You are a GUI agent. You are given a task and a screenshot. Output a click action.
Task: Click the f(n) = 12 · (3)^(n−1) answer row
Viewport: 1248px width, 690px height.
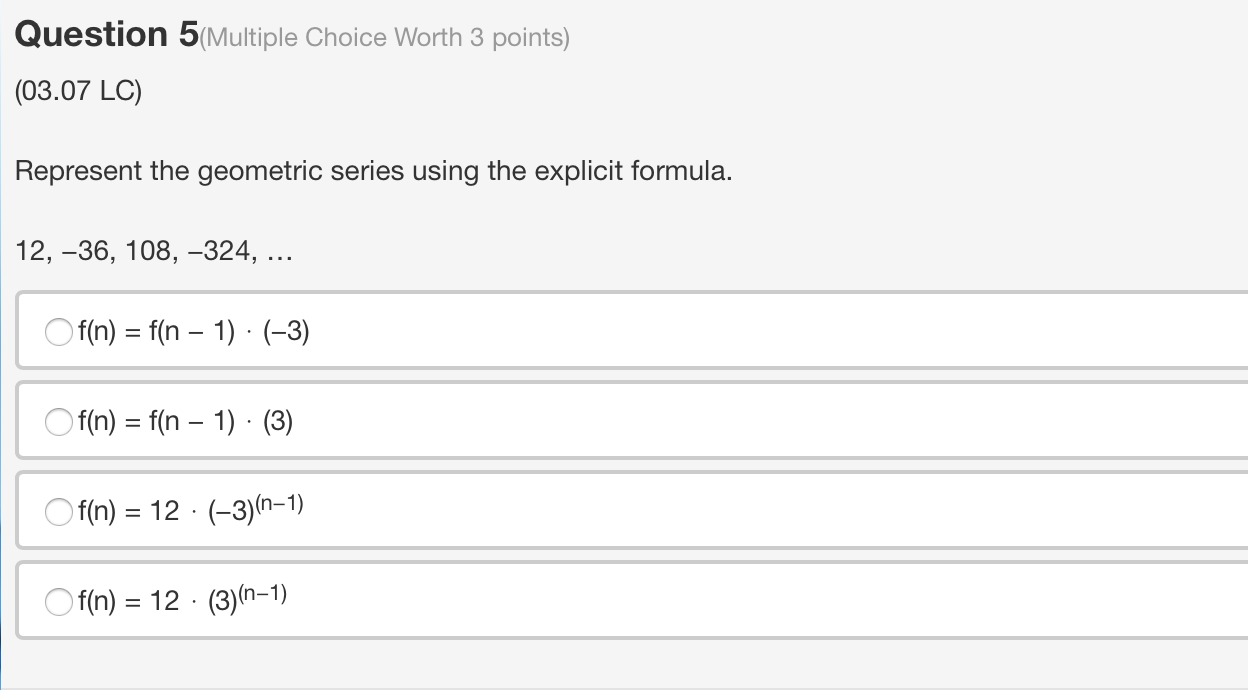[x=400, y=601]
